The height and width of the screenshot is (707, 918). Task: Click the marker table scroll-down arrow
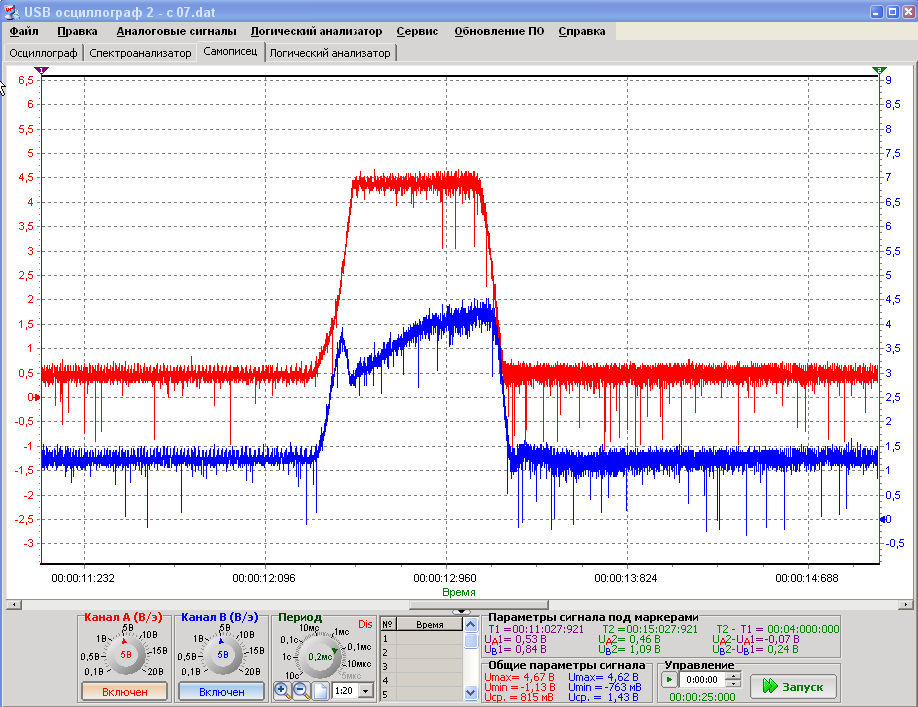pyautogui.click(x=471, y=693)
